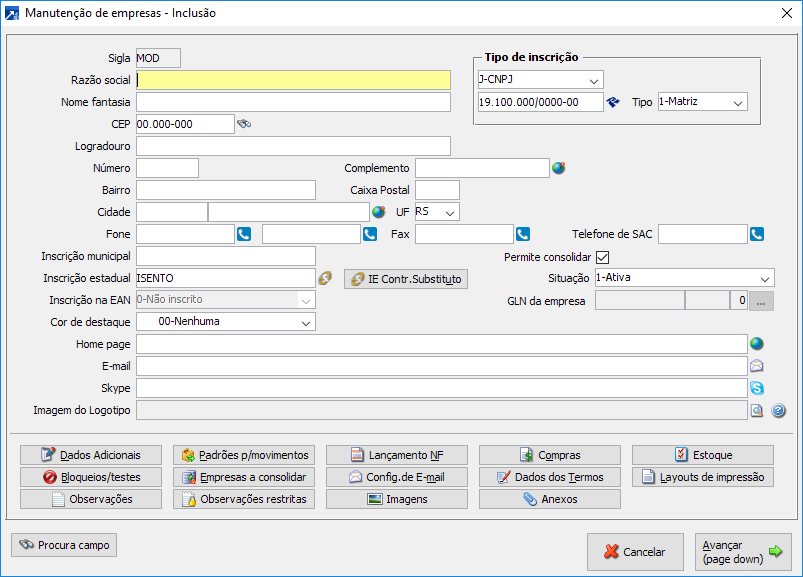Click the Skype icon at row end
This screenshot has width=803, height=577.
click(757, 388)
